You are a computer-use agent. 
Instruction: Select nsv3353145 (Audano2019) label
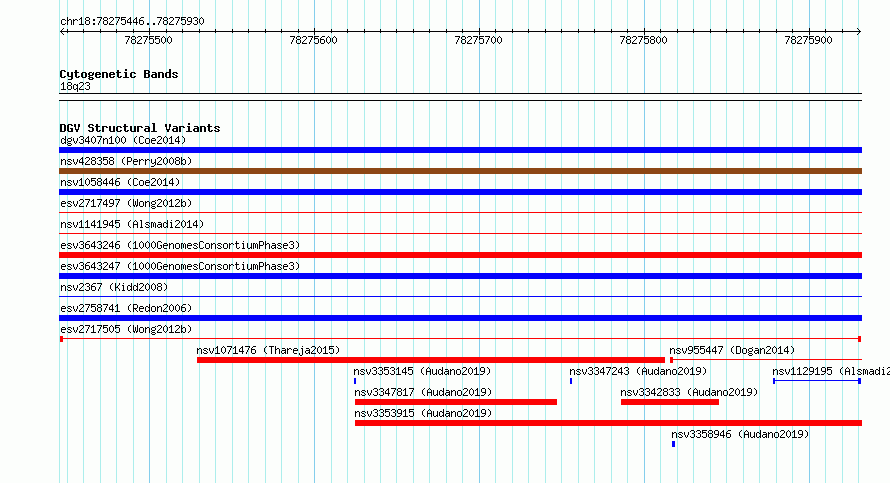tap(422, 371)
